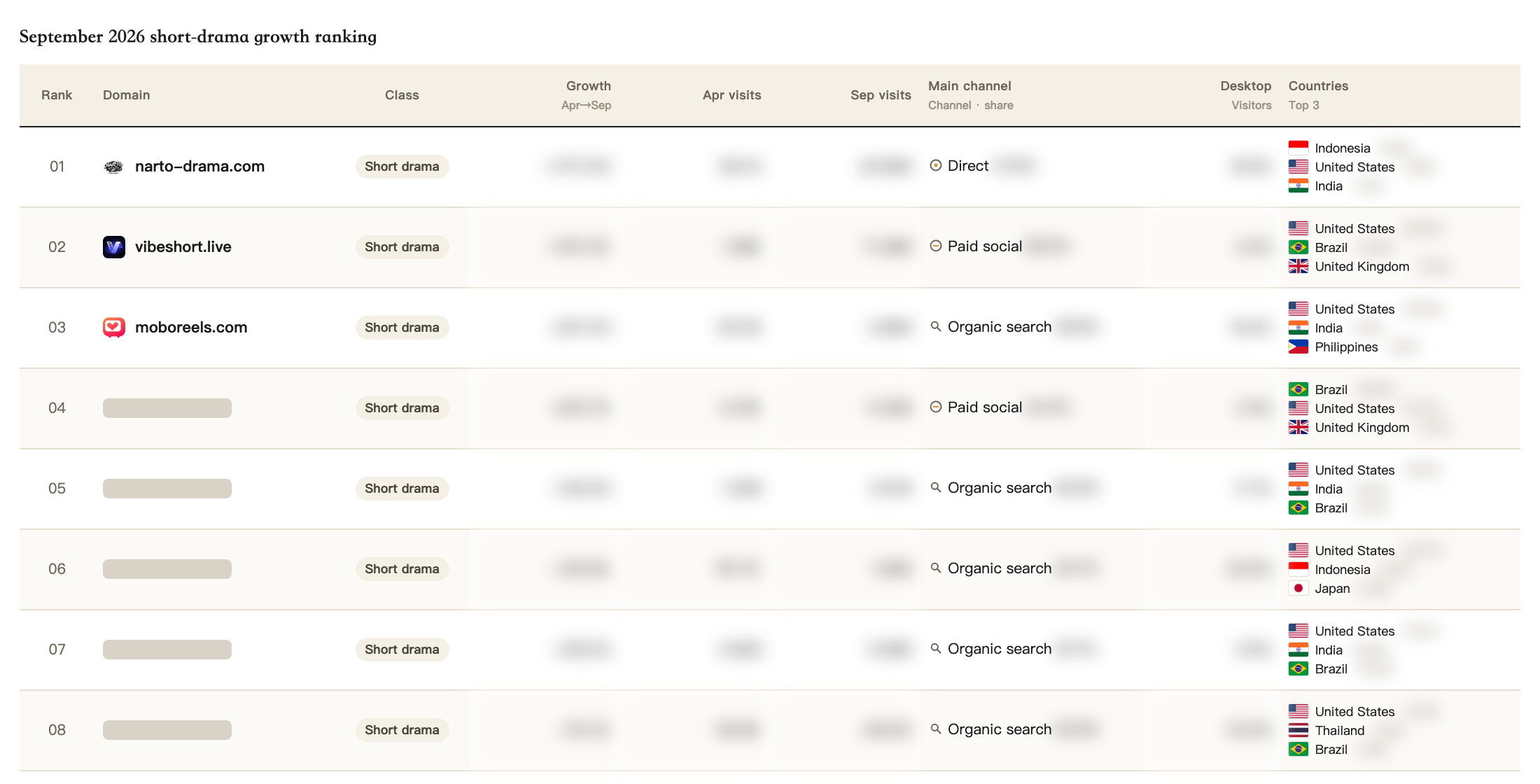Viewport: 1540px width, 784px height.
Task: Sort by the Sep visits header
Action: click(x=881, y=95)
